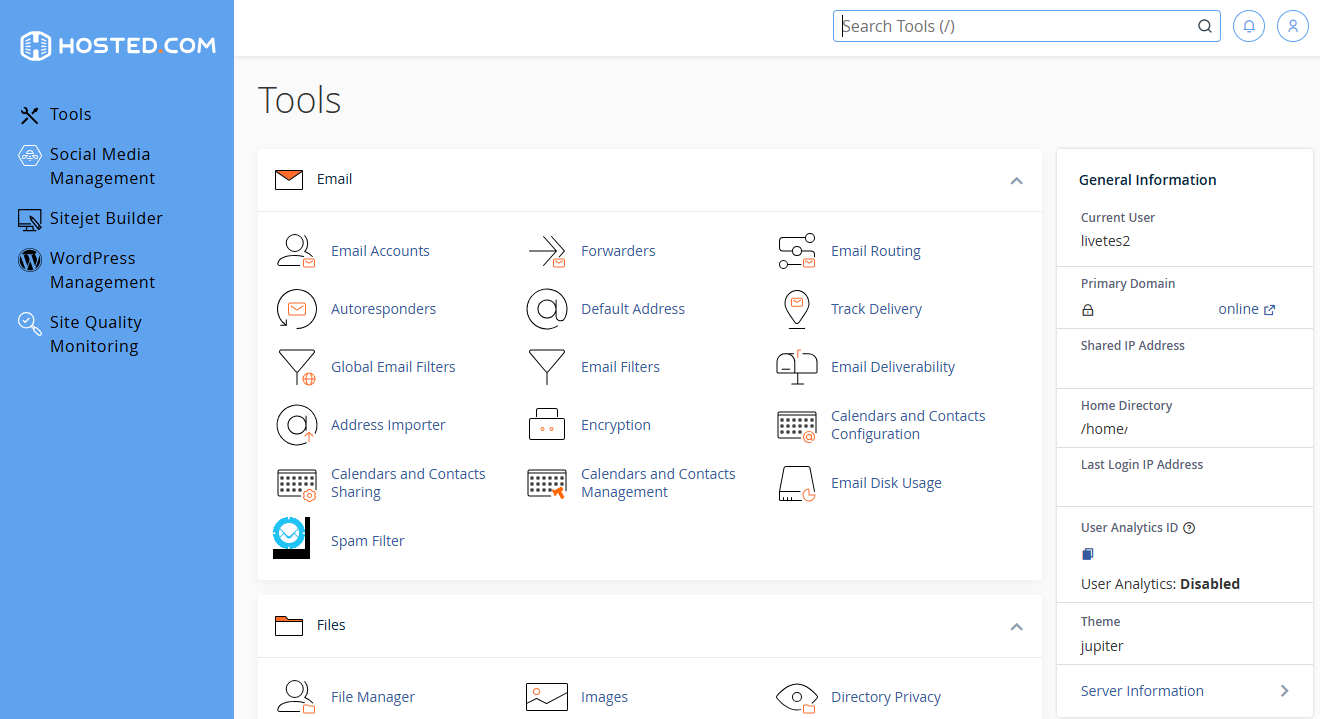Click the Track Delivery pin icon
Viewport: 1320px width, 719px height.
(x=797, y=309)
